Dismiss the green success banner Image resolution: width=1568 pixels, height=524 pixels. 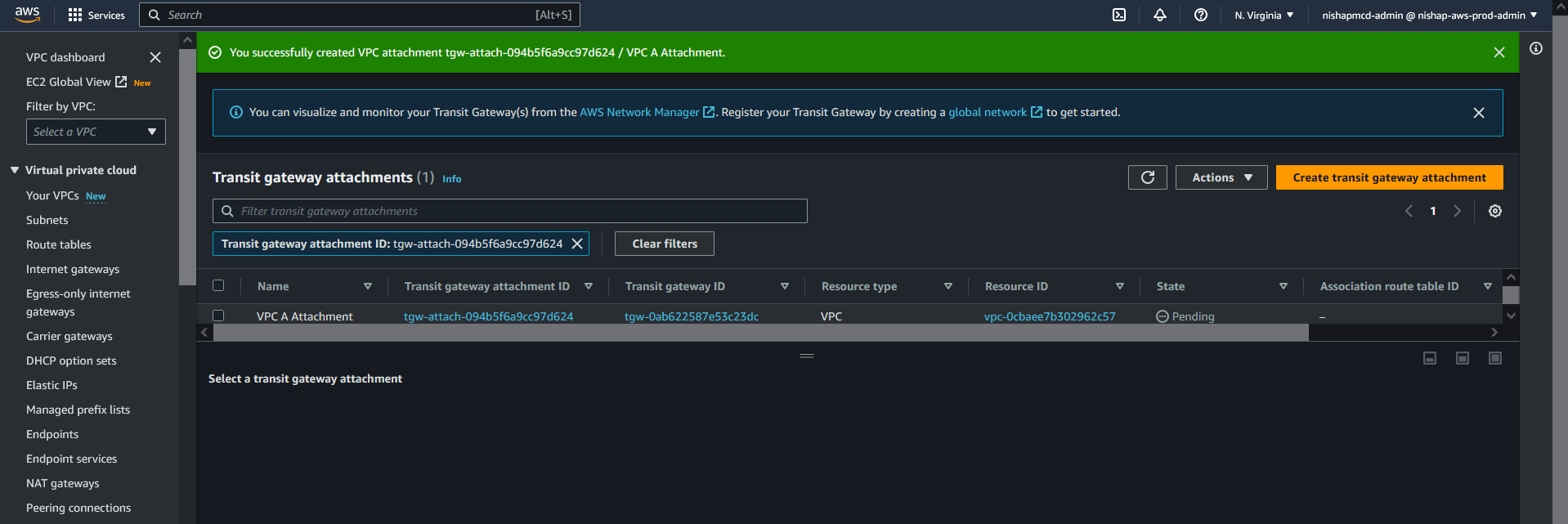click(x=1499, y=52)
